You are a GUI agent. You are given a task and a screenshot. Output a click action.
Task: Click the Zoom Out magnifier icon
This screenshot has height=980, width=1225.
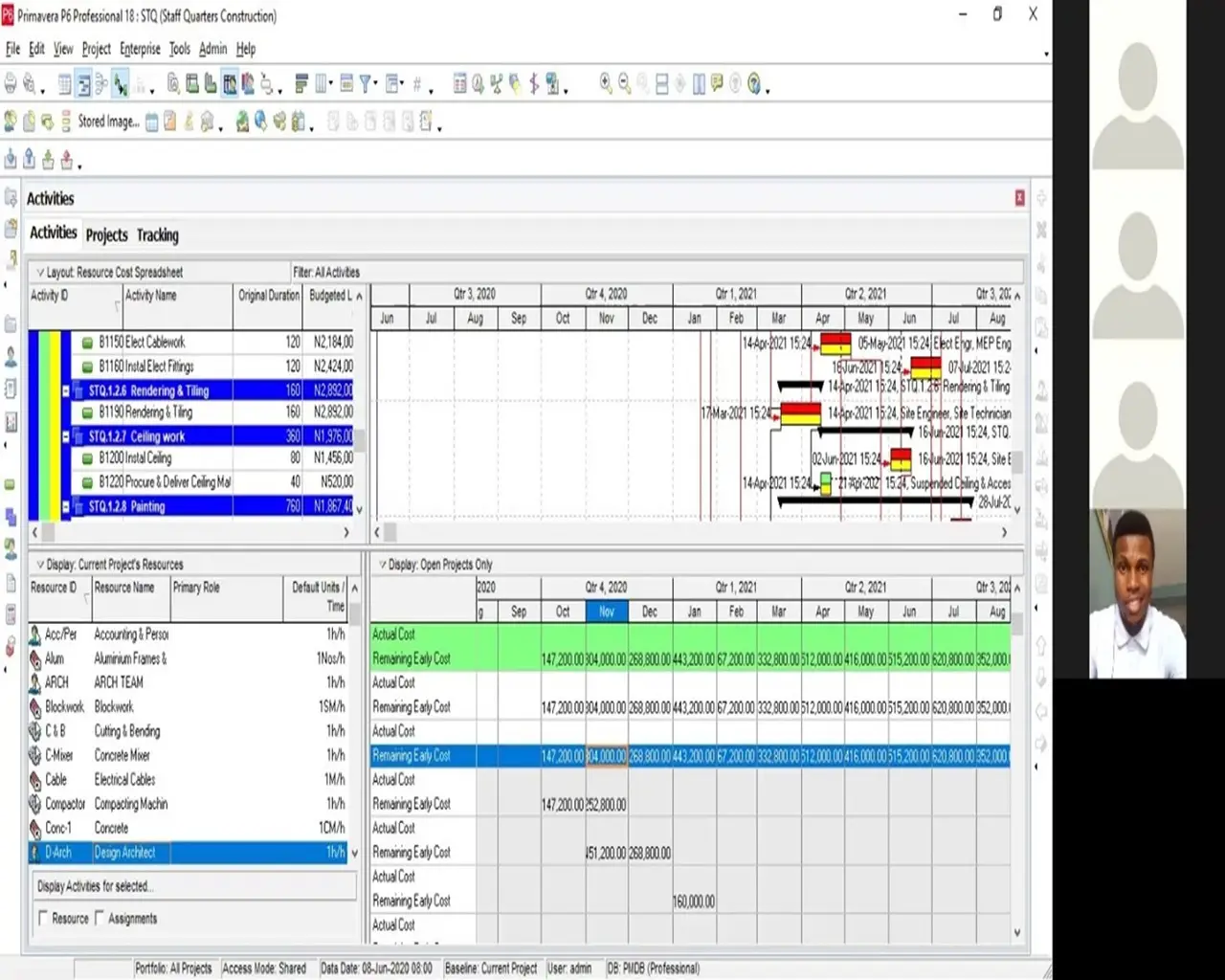point(625,84)
